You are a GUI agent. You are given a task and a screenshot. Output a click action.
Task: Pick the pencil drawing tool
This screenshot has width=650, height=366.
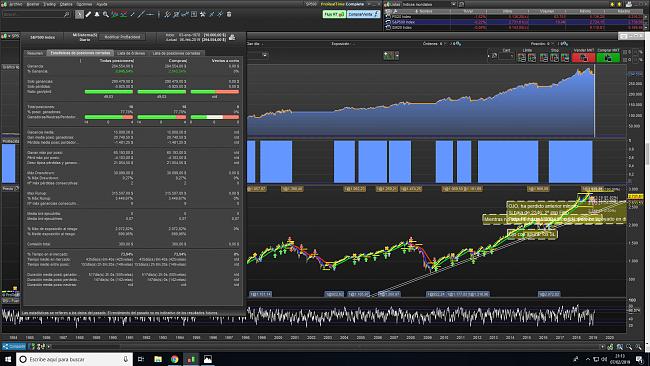coord(88,15)
